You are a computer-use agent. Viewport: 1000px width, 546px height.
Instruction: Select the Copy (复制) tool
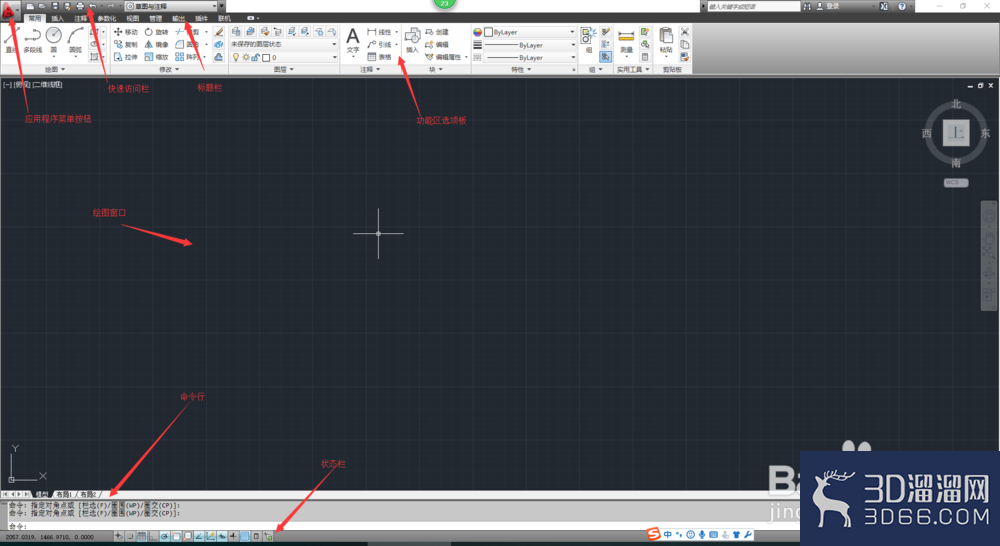[126, 45]
